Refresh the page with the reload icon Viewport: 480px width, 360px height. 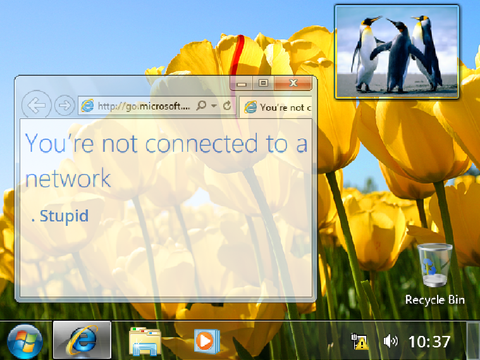pyautogui.click(x=227, y=106)
